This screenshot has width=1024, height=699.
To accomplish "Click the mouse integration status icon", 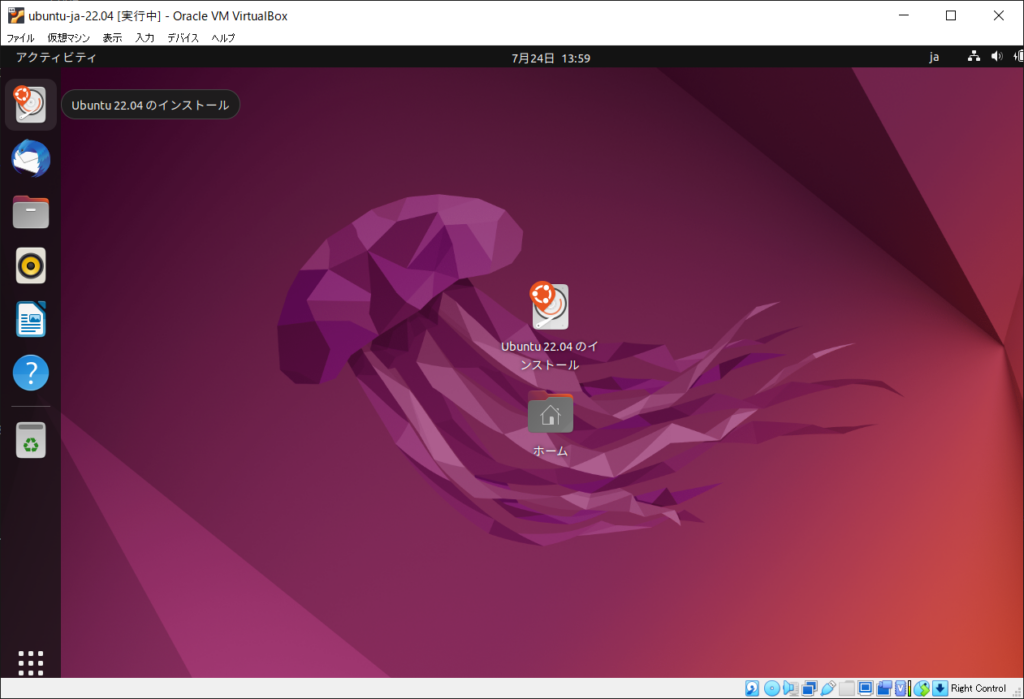I will [x=921, y=688].
